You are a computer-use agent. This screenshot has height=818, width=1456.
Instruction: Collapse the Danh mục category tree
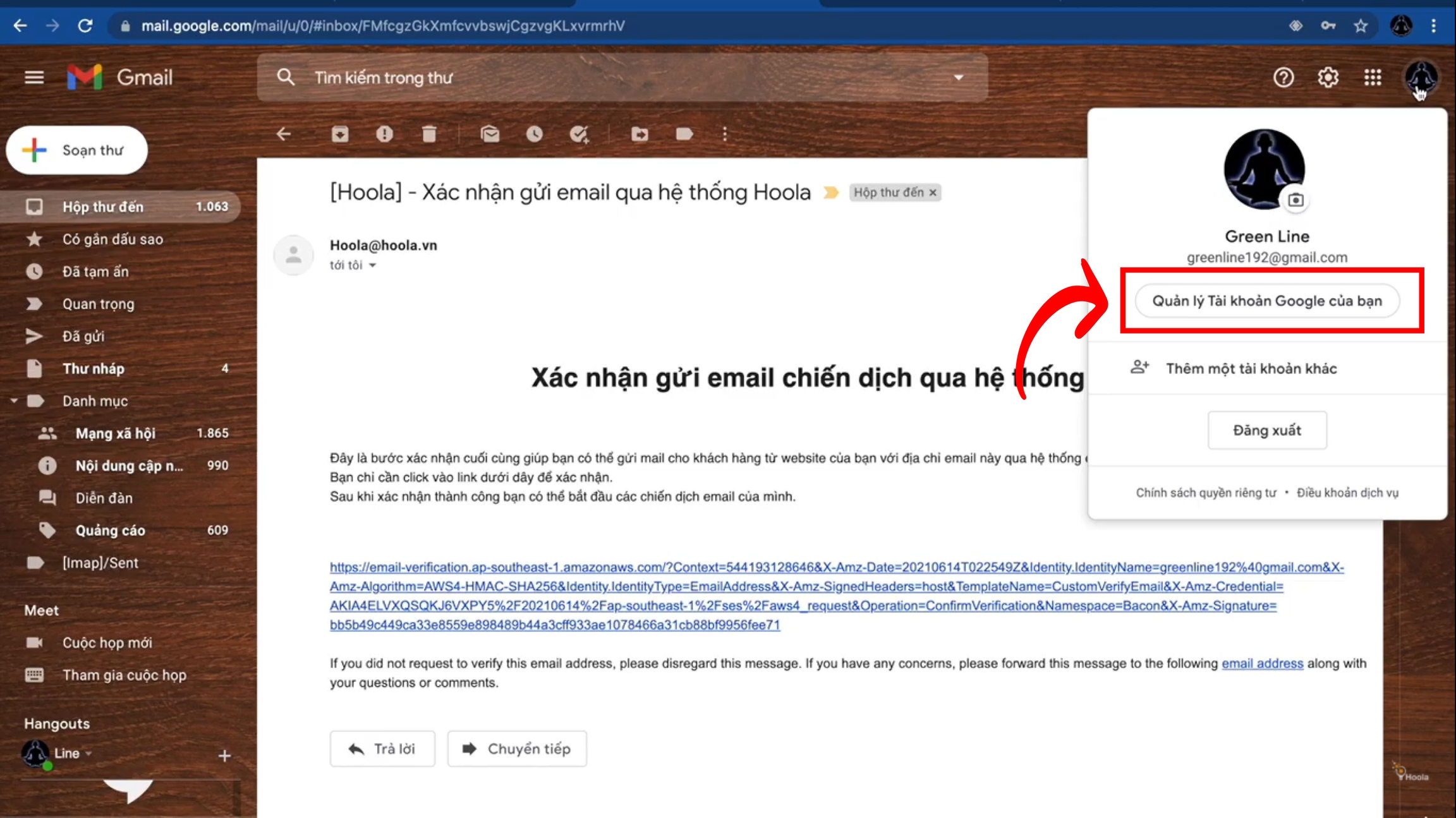(x=14, y=401)
